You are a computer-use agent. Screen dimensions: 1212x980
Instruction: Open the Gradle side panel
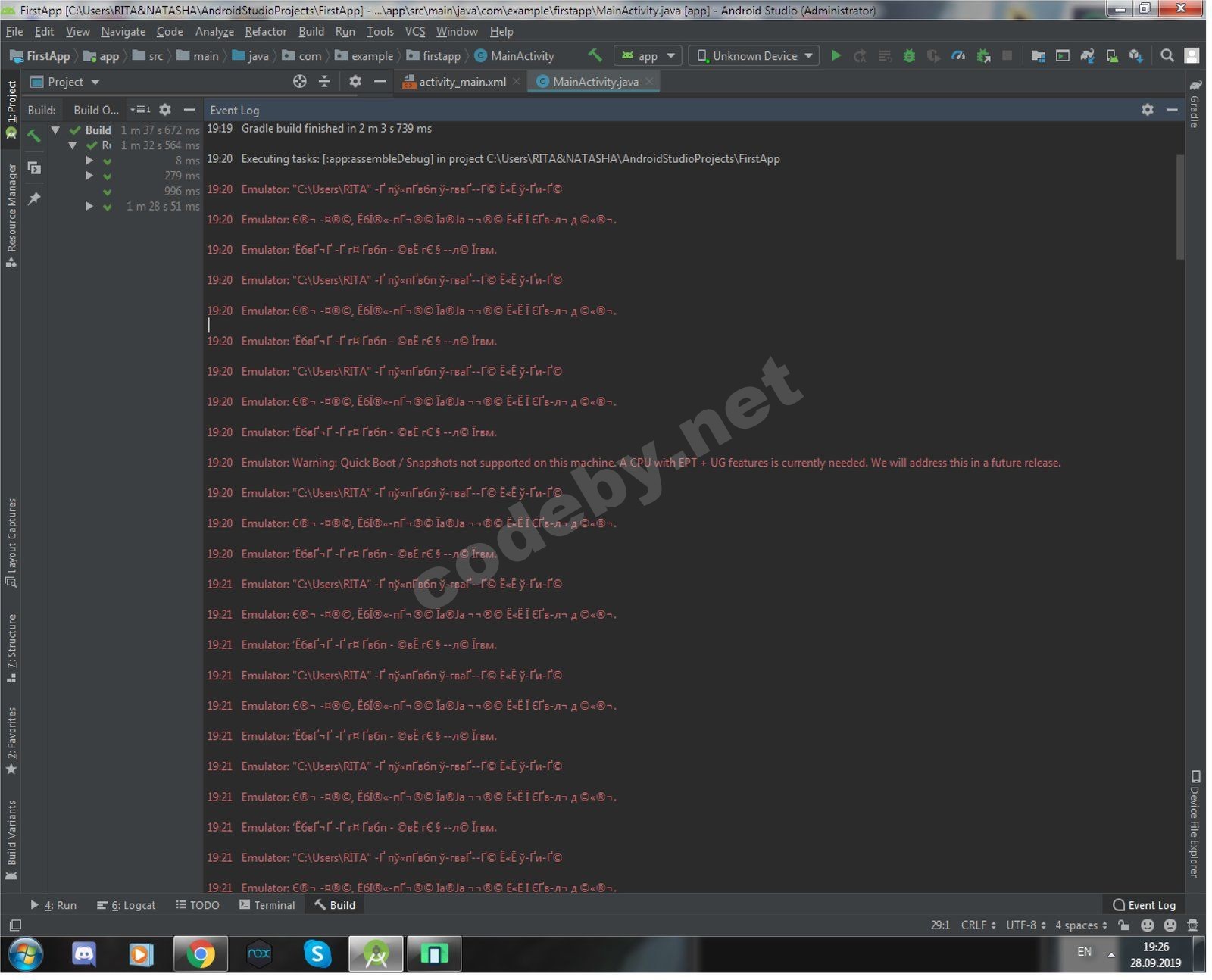point(1195,104)
